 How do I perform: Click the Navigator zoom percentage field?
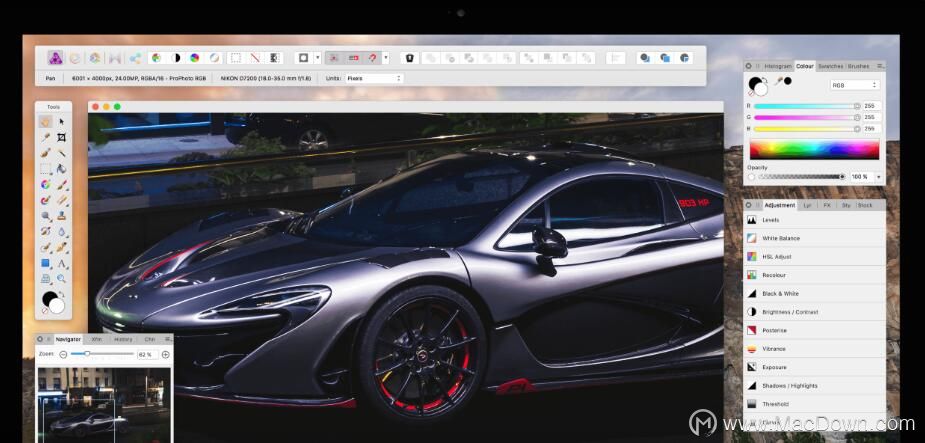pos(145,355)
